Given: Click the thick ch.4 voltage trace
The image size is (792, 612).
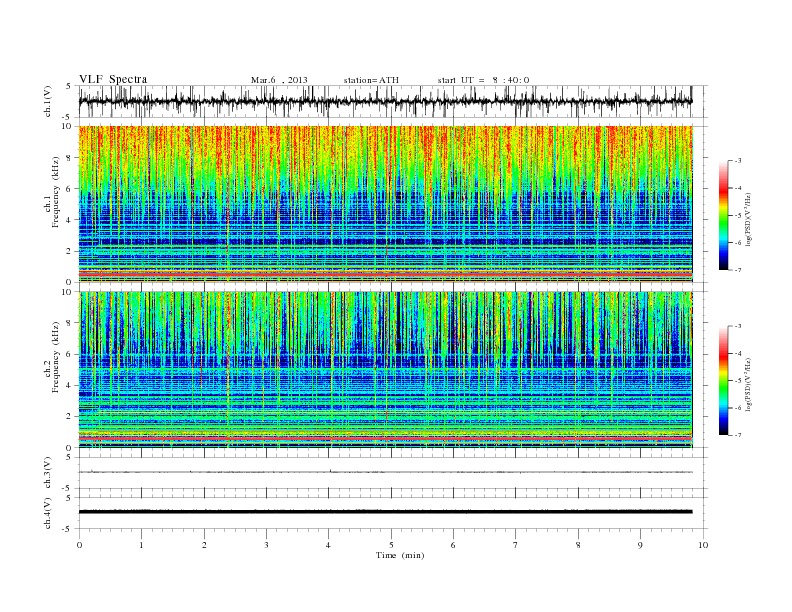Looking at the screenshot, I should [385, 512].
